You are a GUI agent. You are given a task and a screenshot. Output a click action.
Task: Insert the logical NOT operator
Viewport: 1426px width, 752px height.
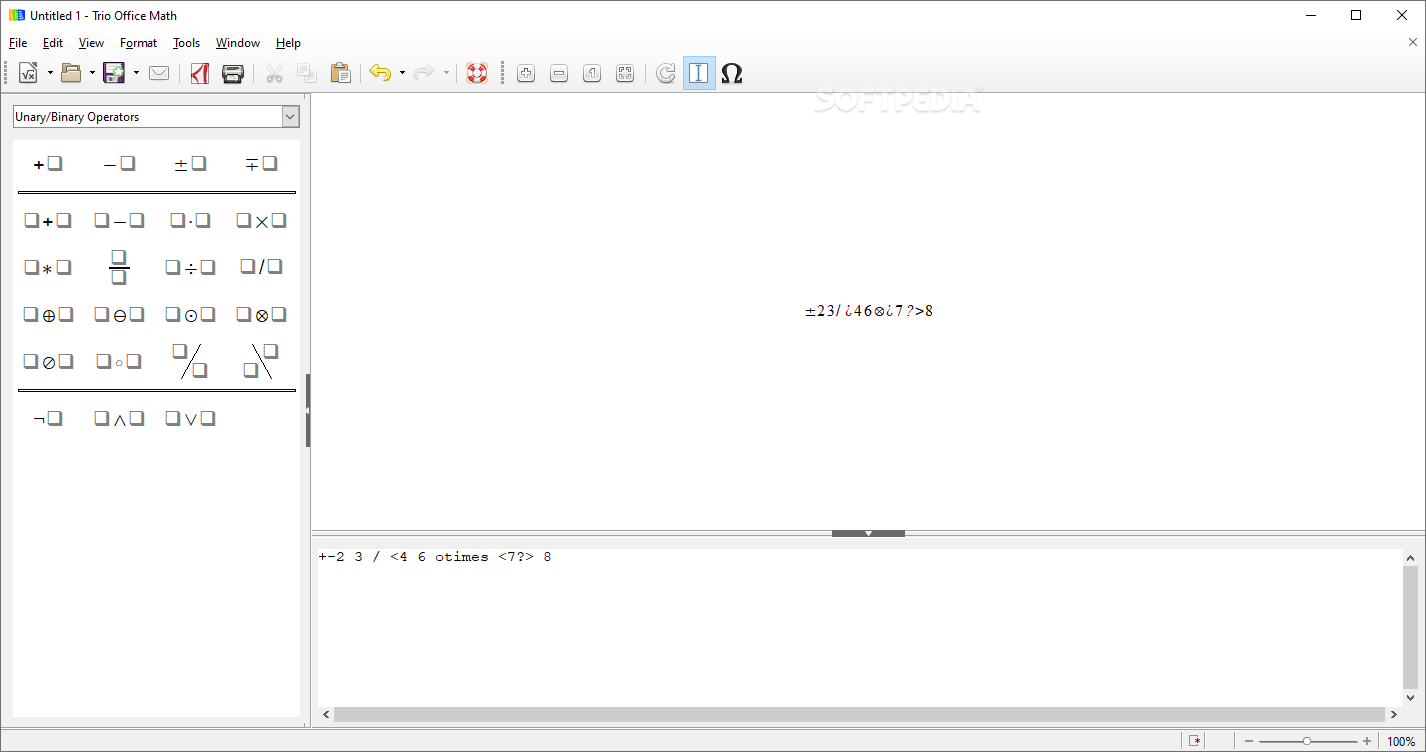click(x=48, y=419)
